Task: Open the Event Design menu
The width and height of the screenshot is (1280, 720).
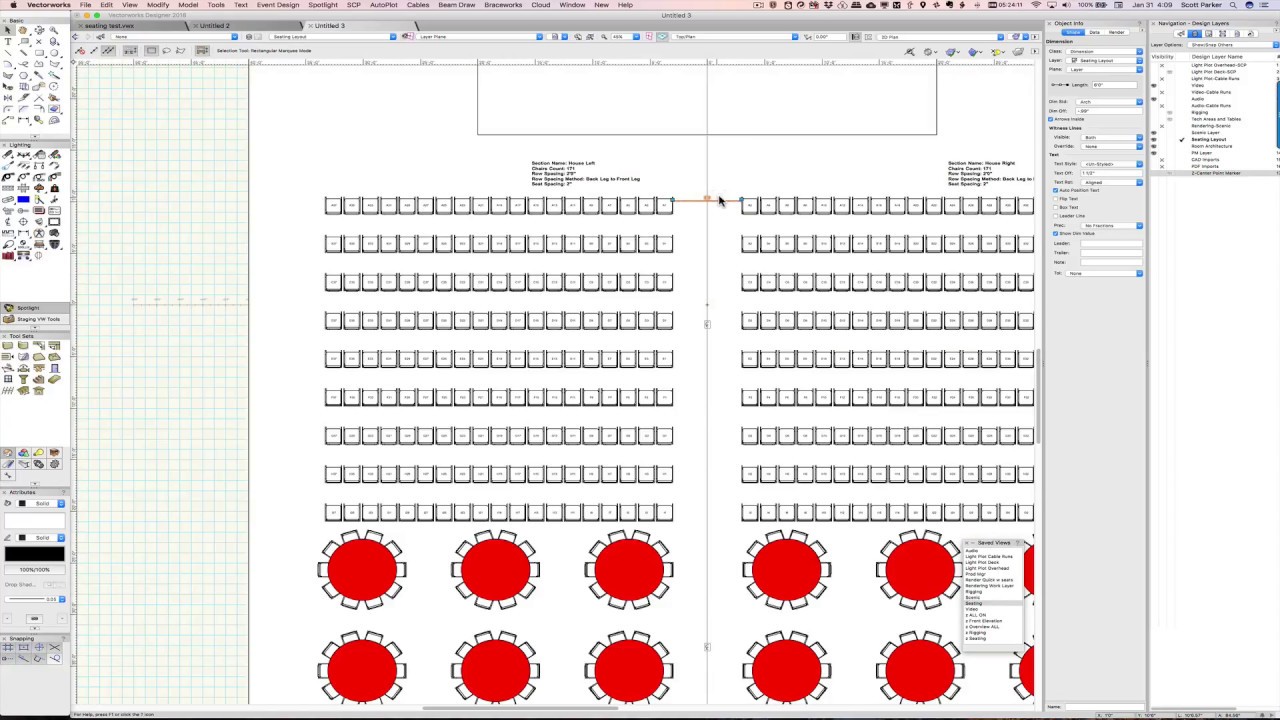Action: pyautogui.click(x=278, y=5)
